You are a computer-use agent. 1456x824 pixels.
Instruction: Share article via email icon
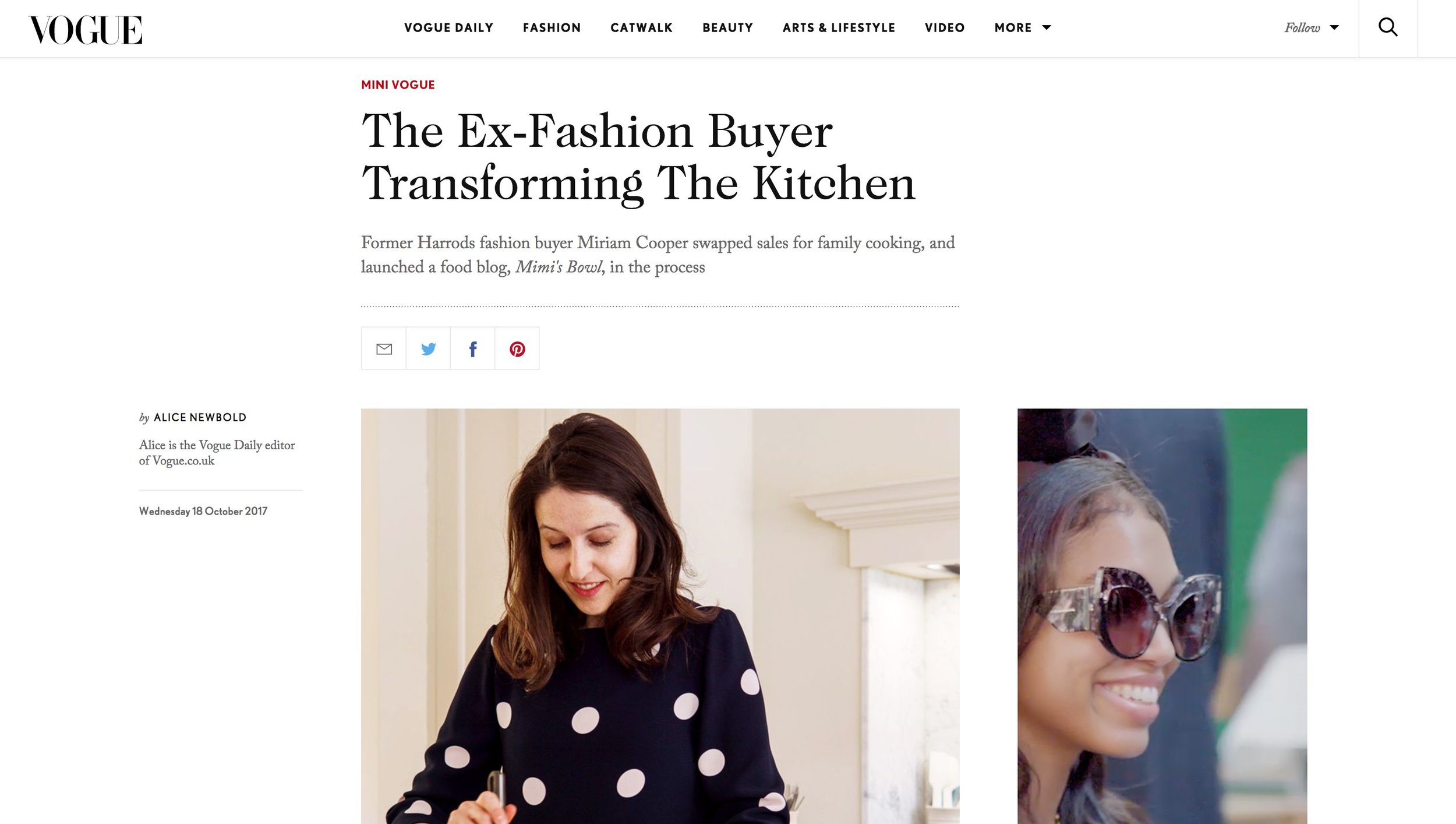tap(384, 348)
